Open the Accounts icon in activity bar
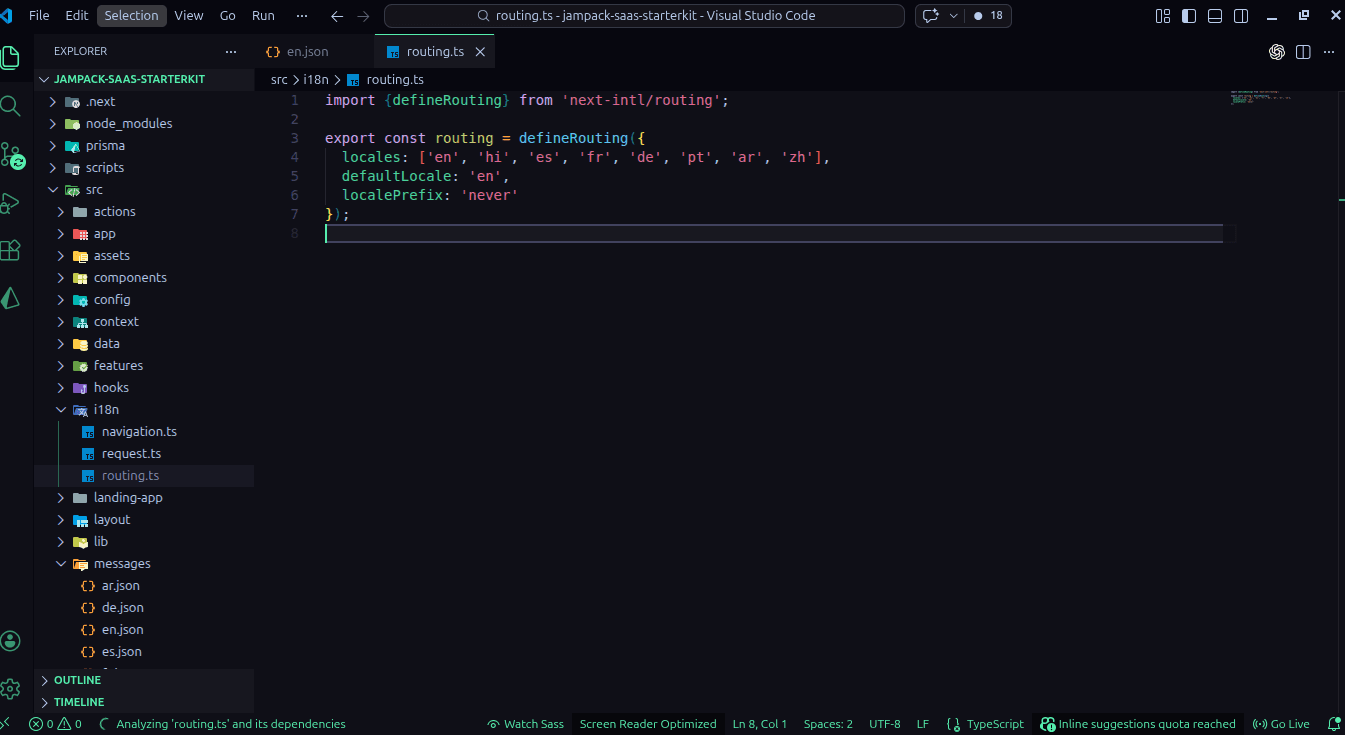The image size is (1345, 735). click(10, 641)
